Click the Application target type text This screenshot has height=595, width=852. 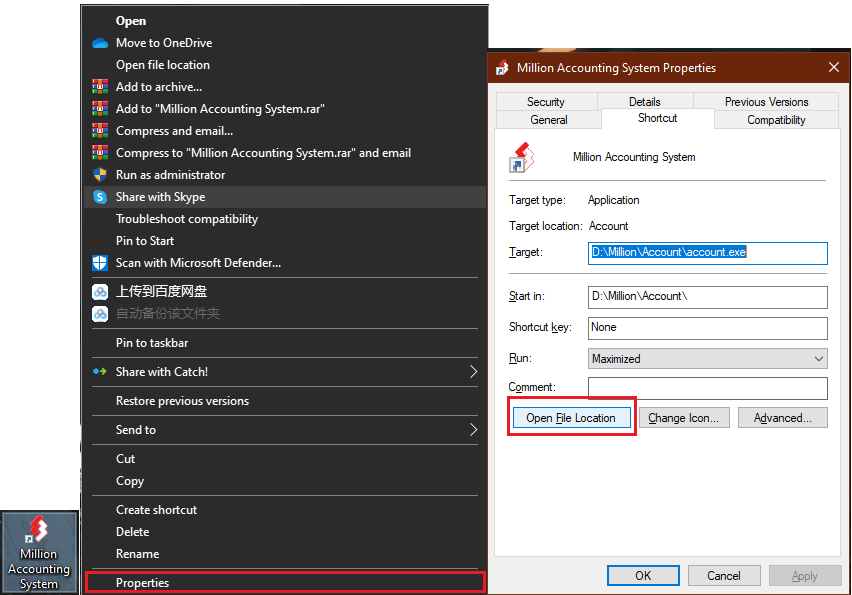tap(613, 200)
